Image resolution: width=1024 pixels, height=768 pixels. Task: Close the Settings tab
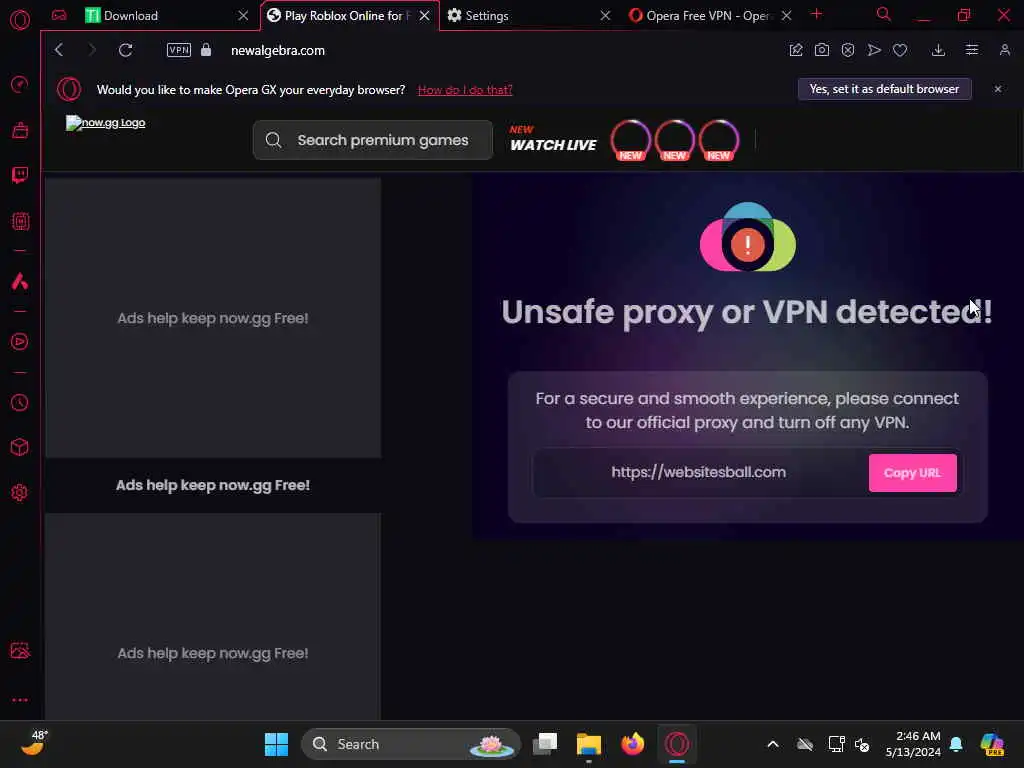pos(605,16)
